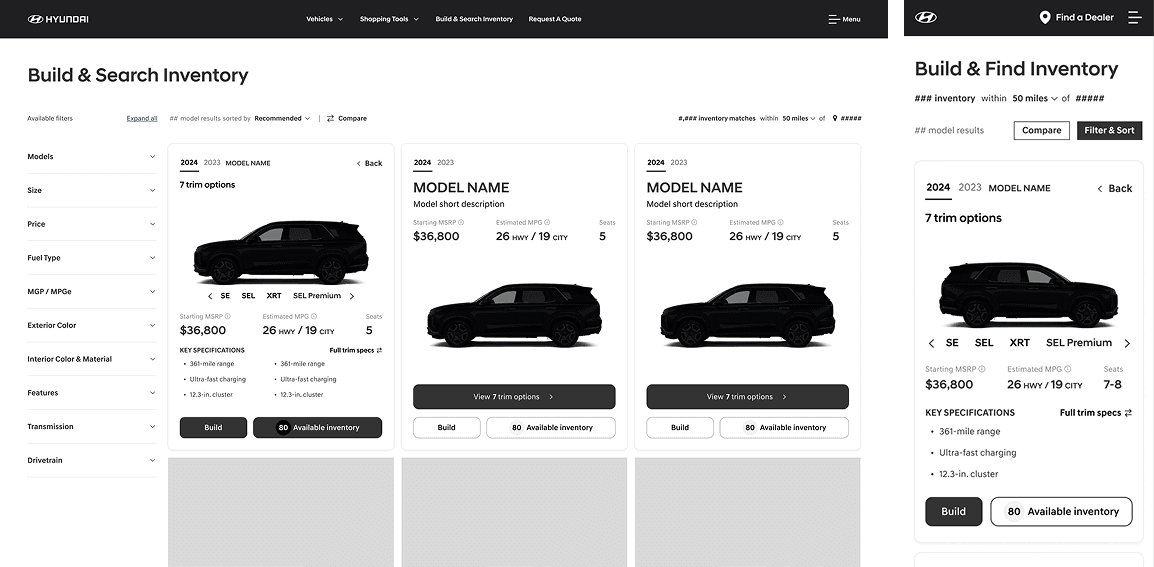
Task: Click the info icon beside Starting MSRP in first card
Action: (227, 317)
